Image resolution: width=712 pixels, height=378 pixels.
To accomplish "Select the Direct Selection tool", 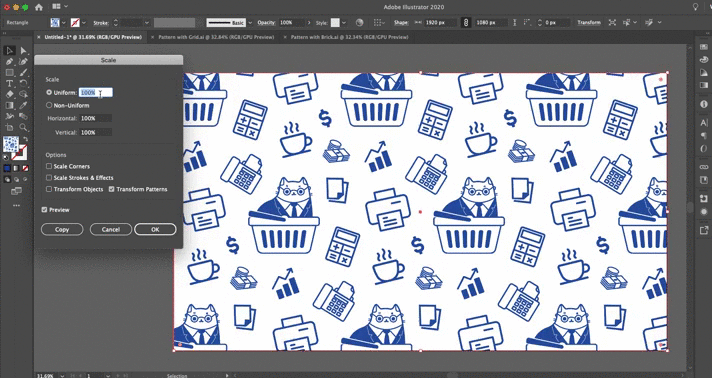I will [x=24, y=50].
